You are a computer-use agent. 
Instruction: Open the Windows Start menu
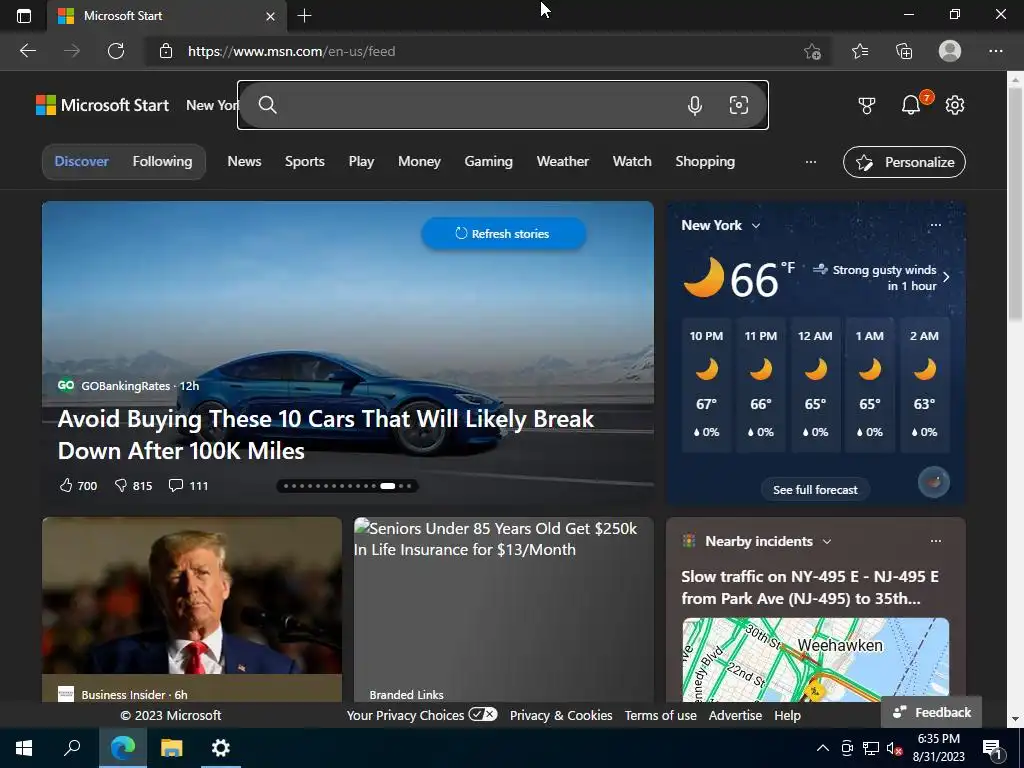point(24,748)
